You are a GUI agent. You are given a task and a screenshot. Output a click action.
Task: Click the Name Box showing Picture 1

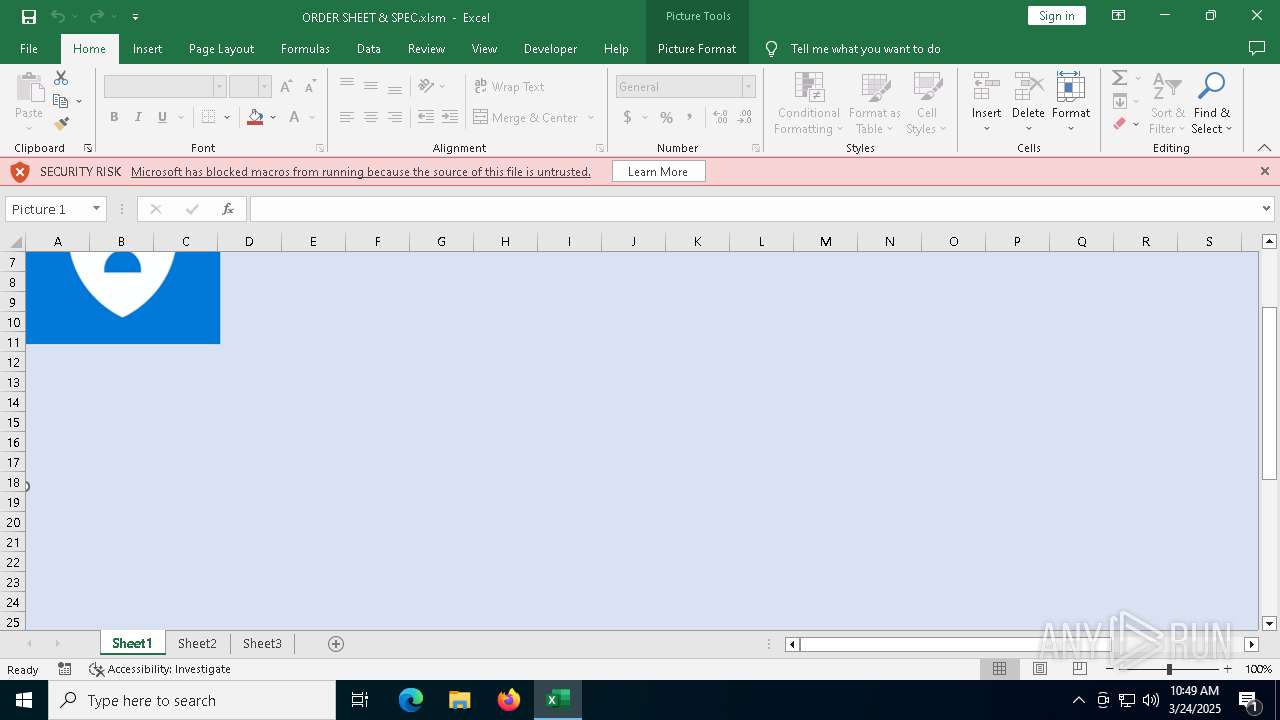click(46, 209)
